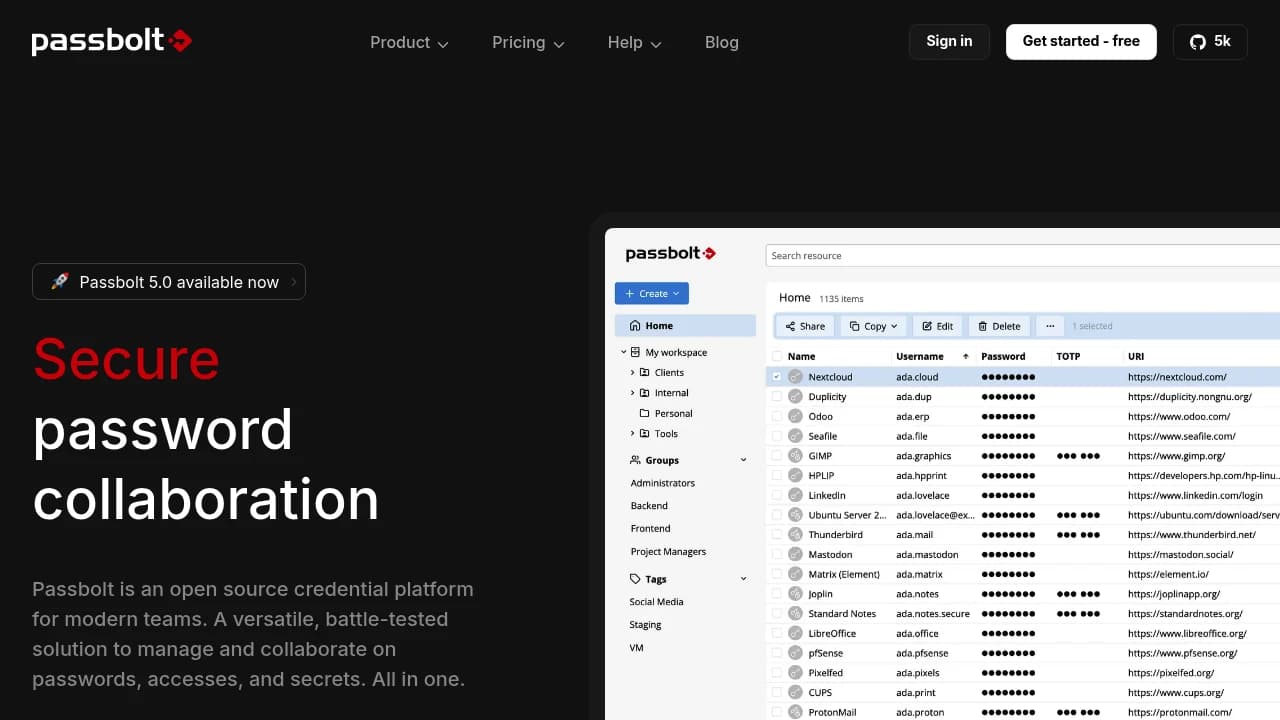Click the LibreOffice resource icon
This screenshot has height=720, width=1280.
pyautogui.click(x=796, y=633)
